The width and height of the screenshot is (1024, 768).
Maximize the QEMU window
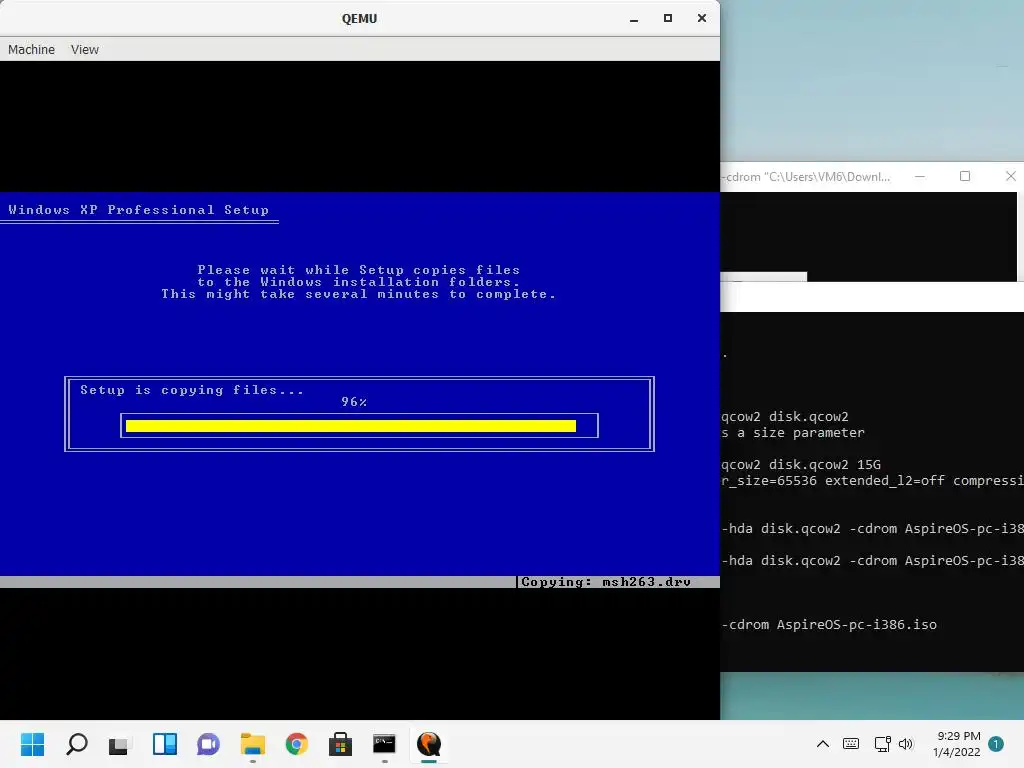[x=667, y=18]
